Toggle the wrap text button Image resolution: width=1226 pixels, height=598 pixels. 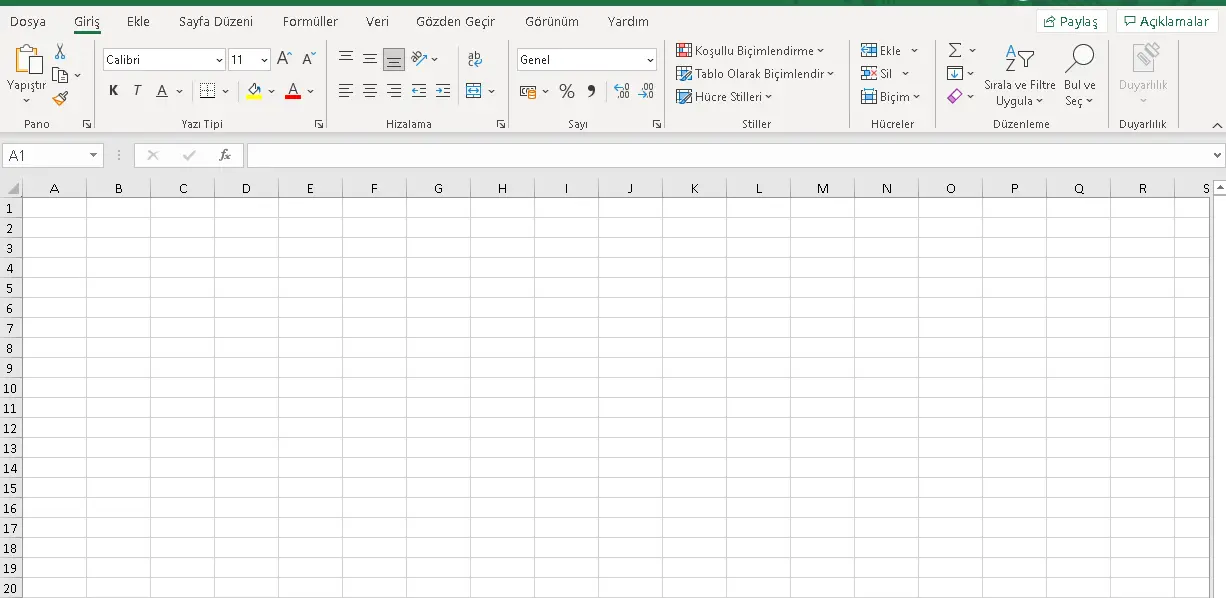tap(475, 59)
